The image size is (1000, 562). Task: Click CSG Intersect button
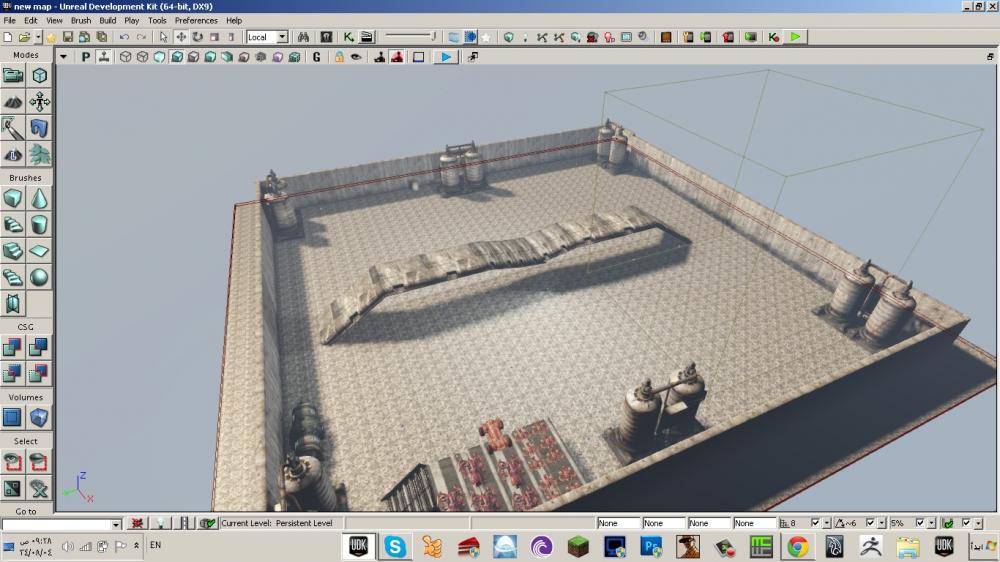point(13,373)
